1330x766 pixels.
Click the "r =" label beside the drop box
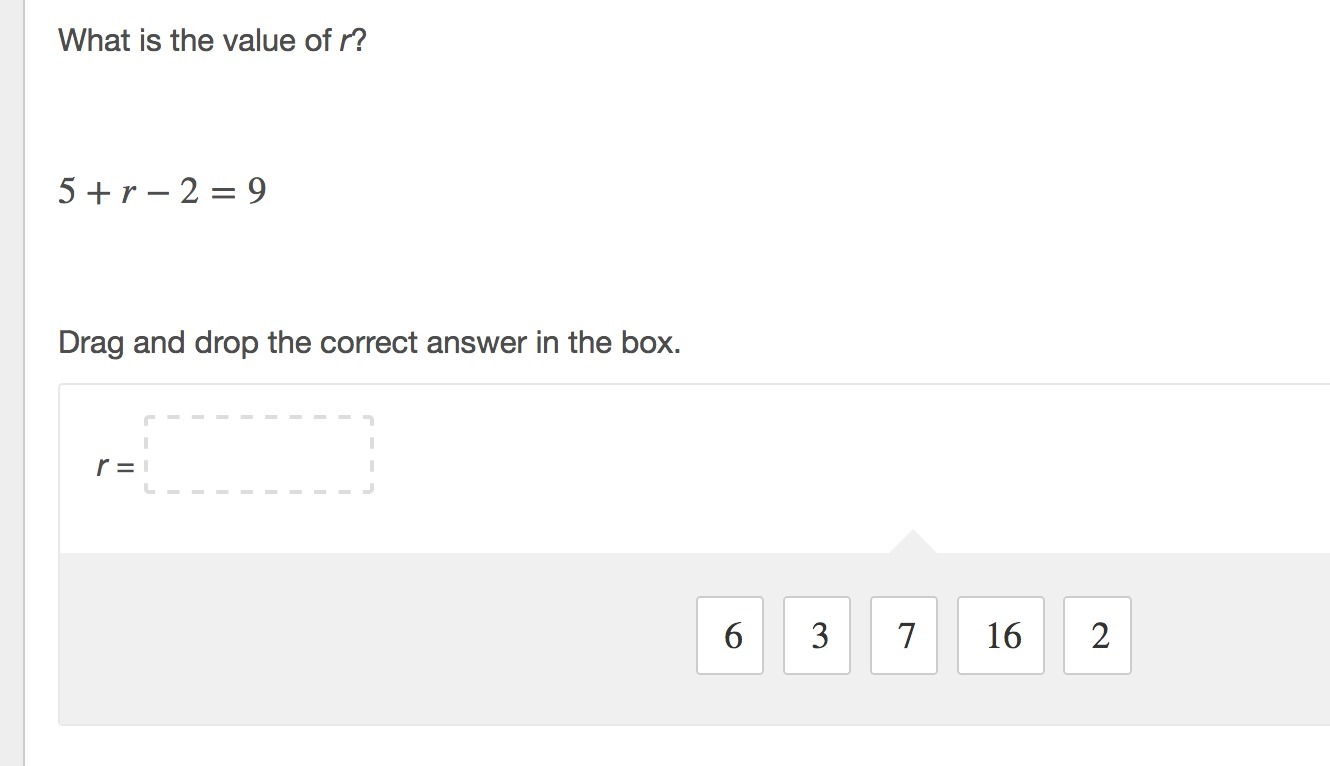click(115, 466)
